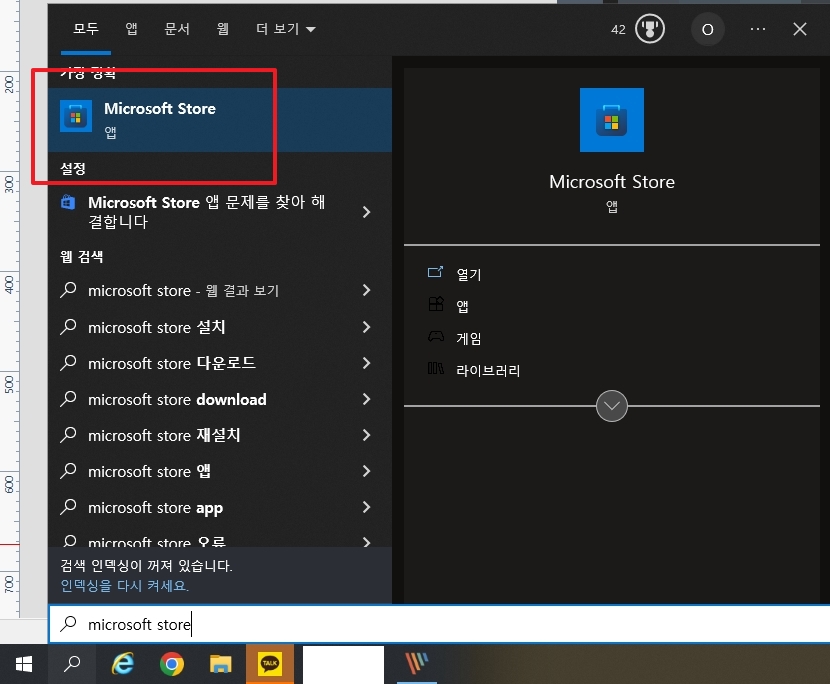Click the white blank taskbar item
Viewport: 830px width, 684px height.
[343, 664]
